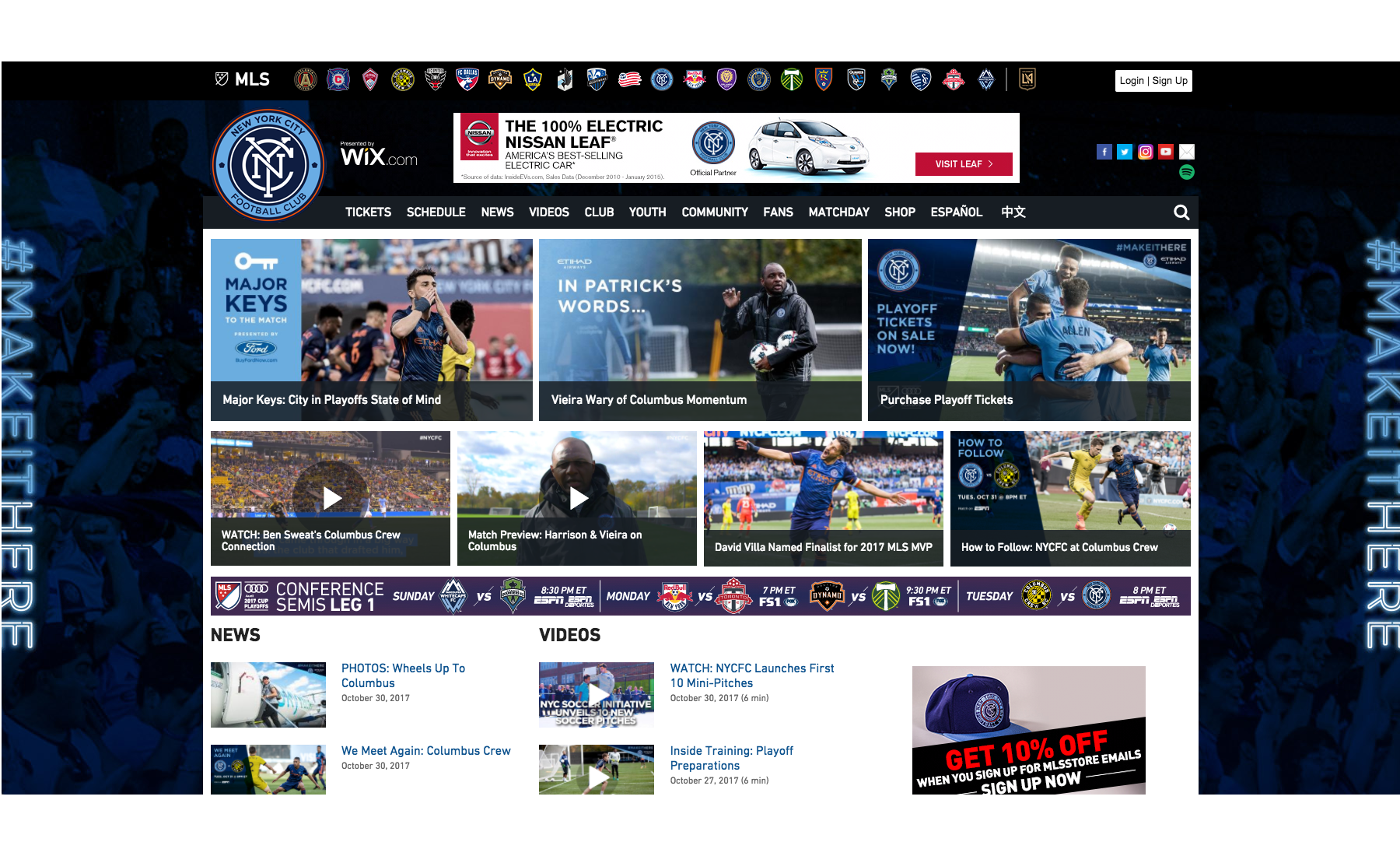Go to the SHOP menu item
The height and width of the screenshot is (856, 1400).
tap(900, 212)
